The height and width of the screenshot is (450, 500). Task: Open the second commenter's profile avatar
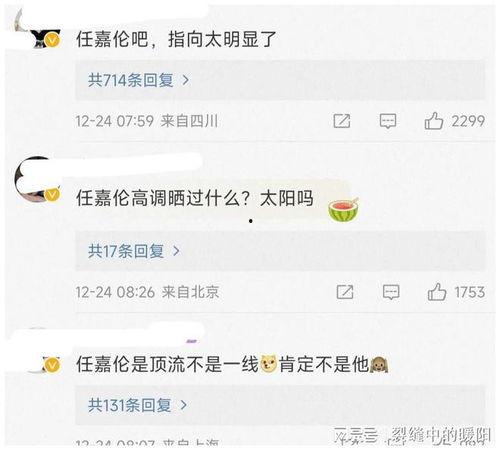click(x=35, y=180)
